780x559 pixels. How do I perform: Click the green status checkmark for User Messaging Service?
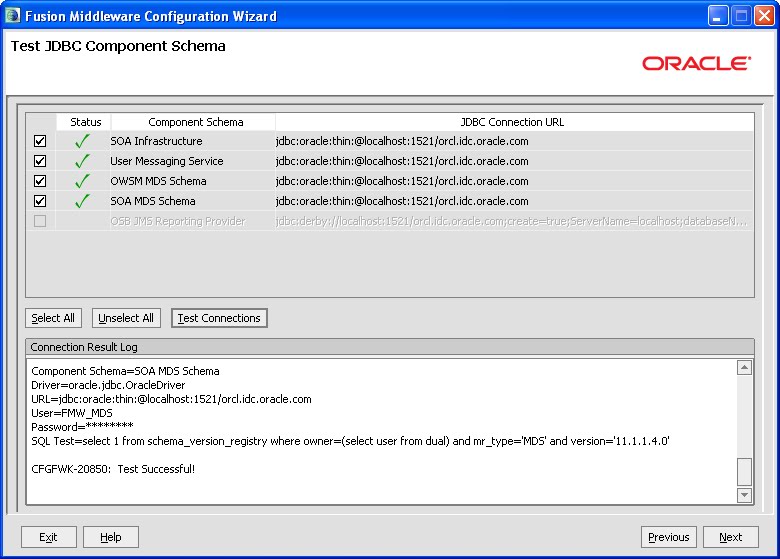(x=82, y=161)
